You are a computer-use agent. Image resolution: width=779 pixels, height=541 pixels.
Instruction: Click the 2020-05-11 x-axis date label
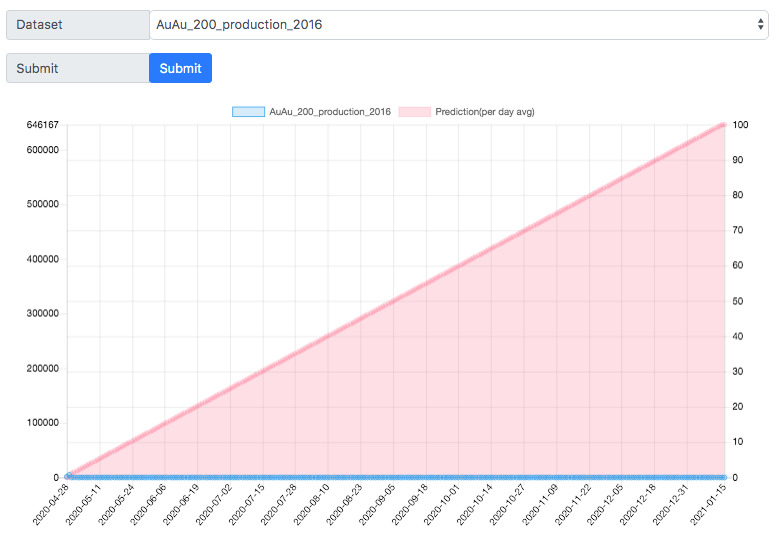(83, 504)
